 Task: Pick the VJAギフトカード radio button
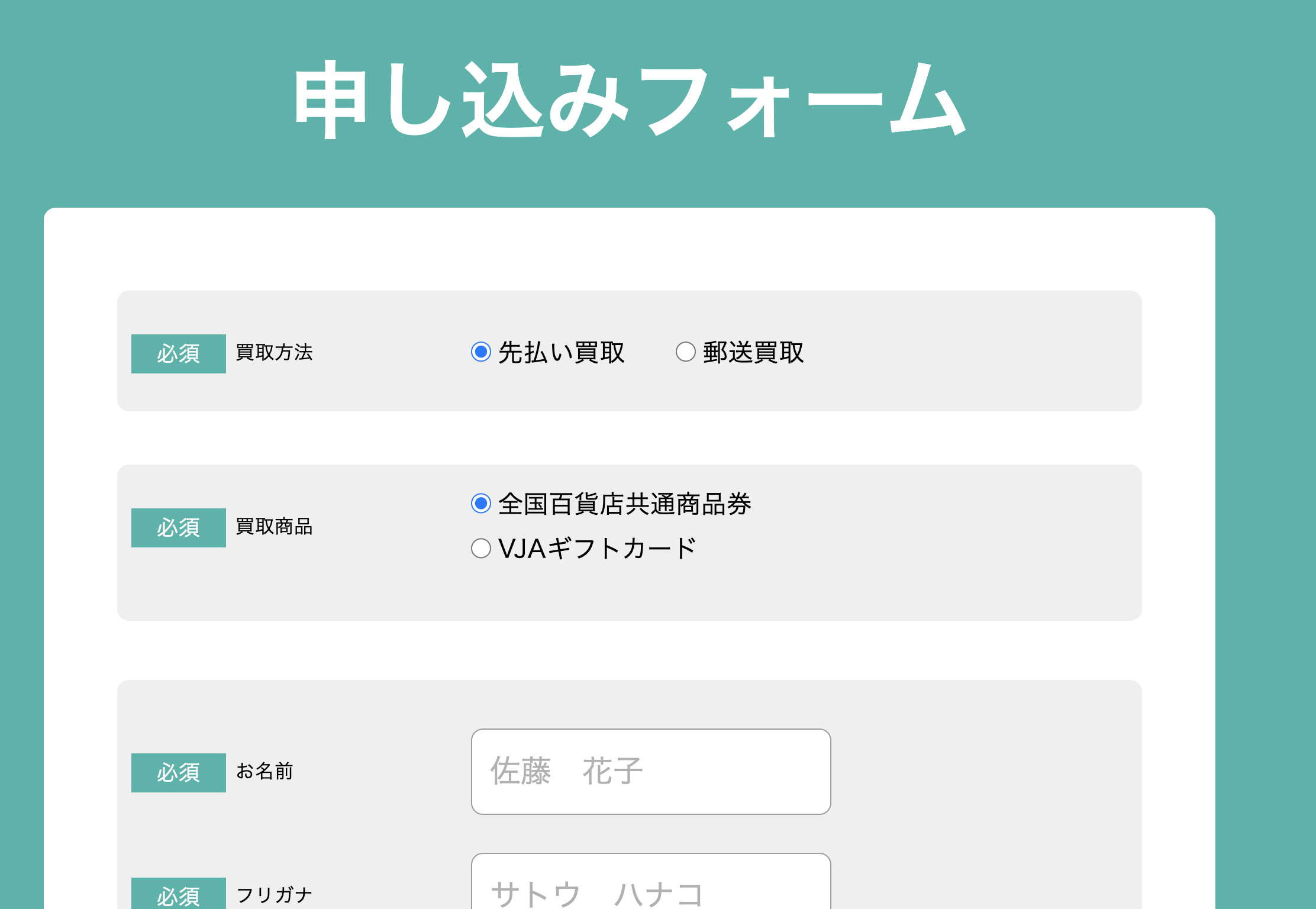(x=481, y=549)
